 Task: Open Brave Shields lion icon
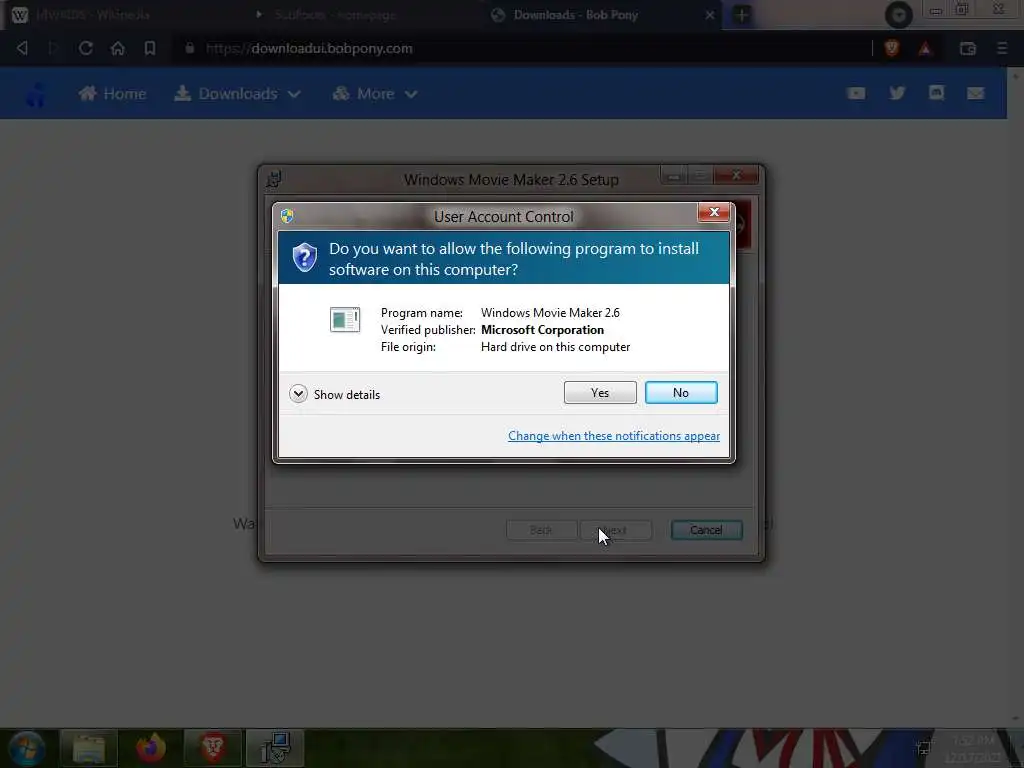[x=891, y=48]
